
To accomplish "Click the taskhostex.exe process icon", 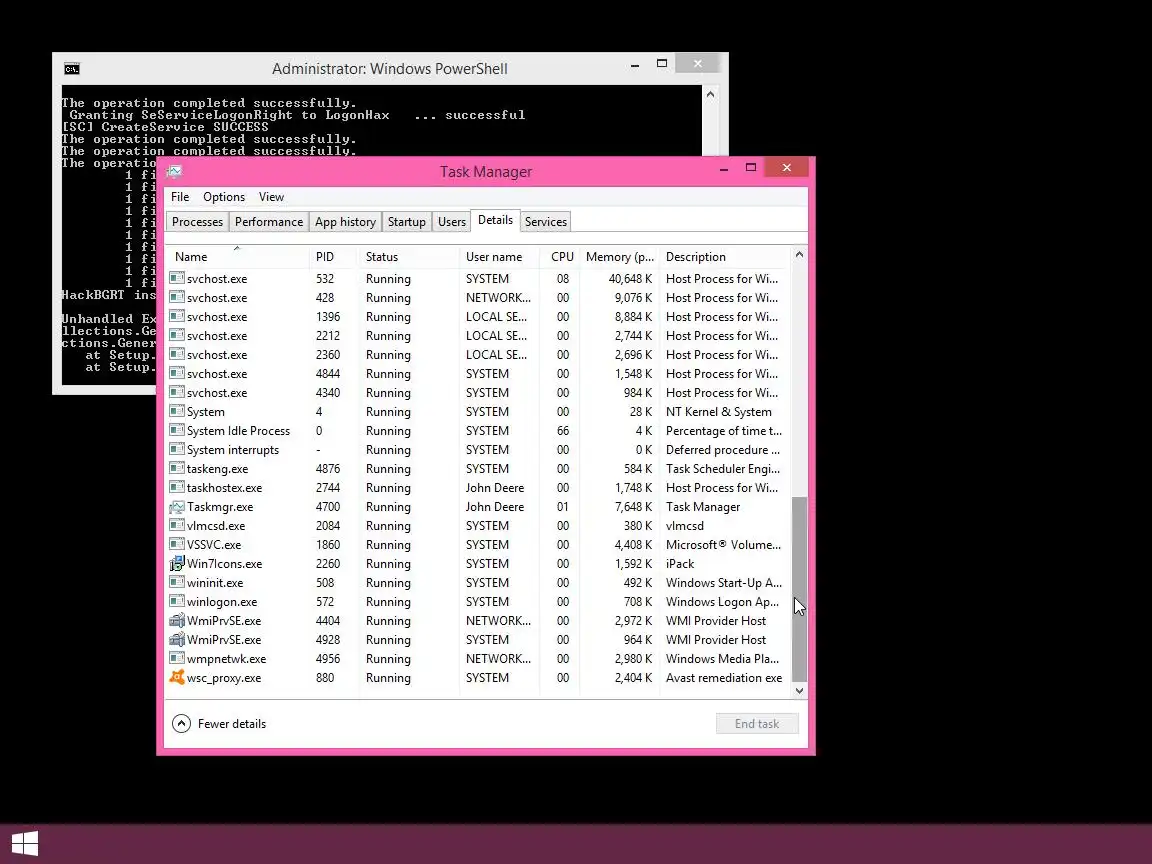I will pos(176,488).
